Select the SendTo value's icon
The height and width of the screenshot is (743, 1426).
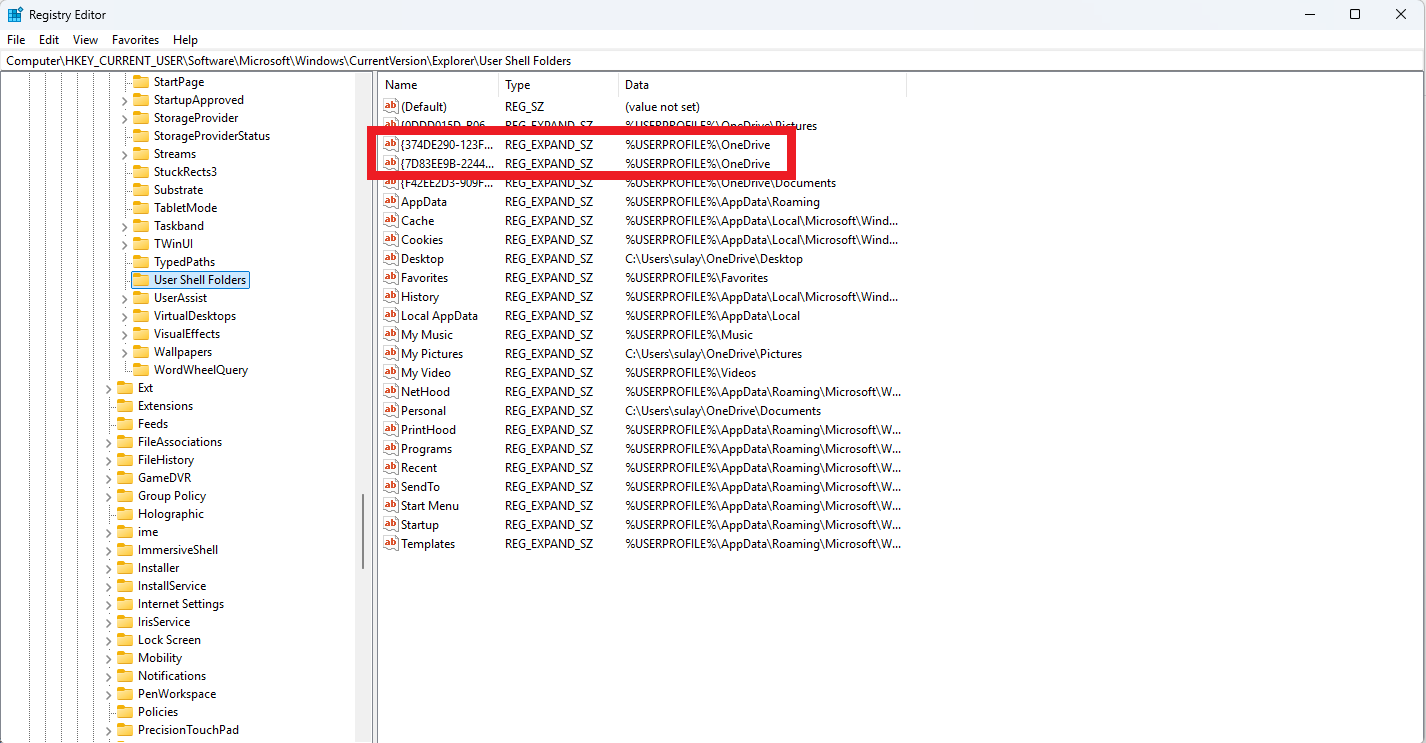click(392, 487)
